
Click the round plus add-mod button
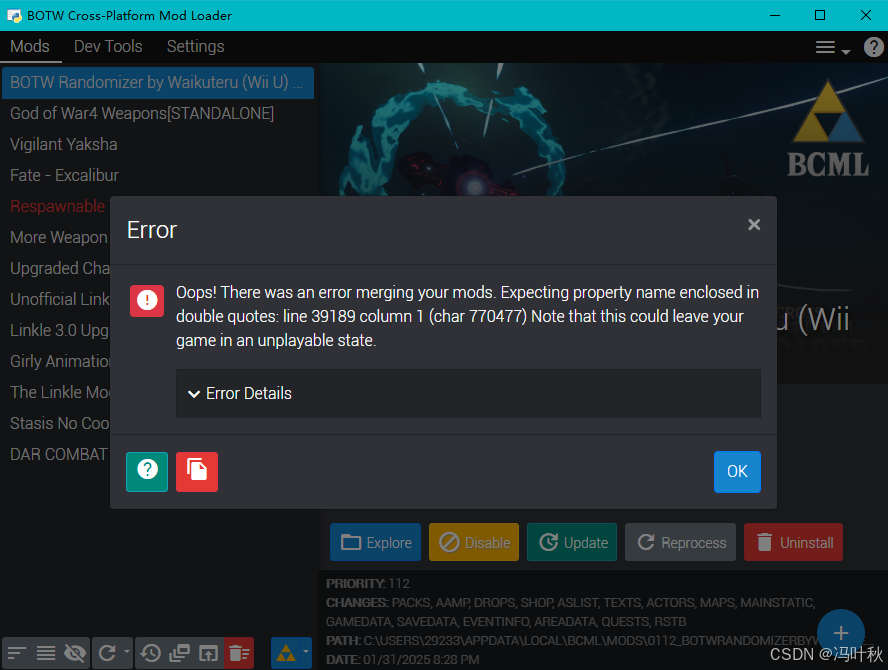(x=840, y=633)
